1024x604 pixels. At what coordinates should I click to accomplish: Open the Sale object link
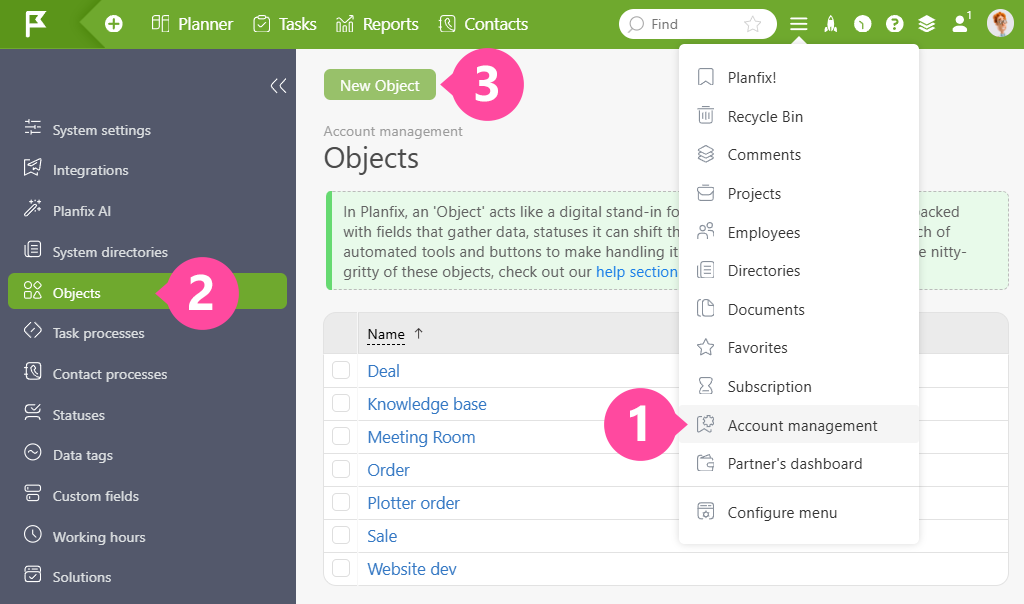tap(382, 536)
